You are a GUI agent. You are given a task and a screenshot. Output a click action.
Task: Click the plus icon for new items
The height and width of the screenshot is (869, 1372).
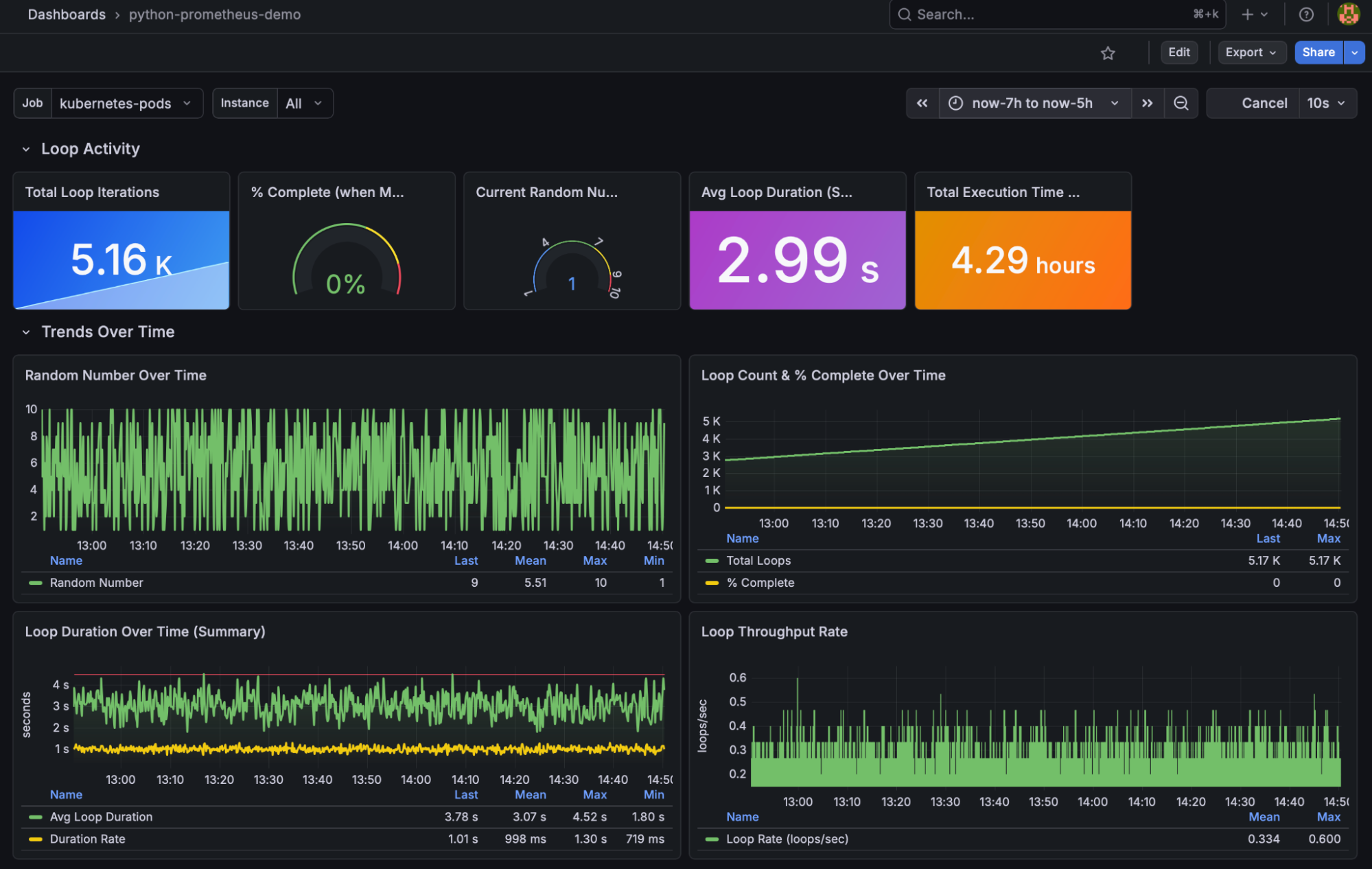coord(1247,14)
